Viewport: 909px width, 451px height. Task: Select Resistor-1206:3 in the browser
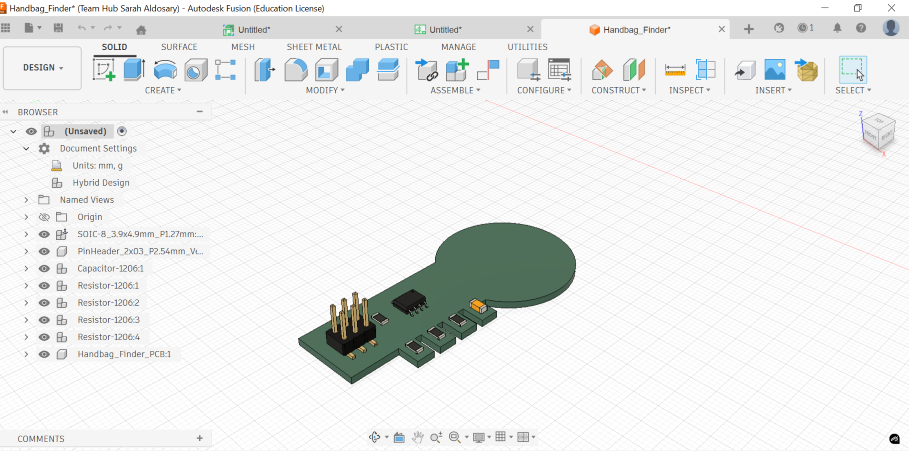click(x=108, y=320)
